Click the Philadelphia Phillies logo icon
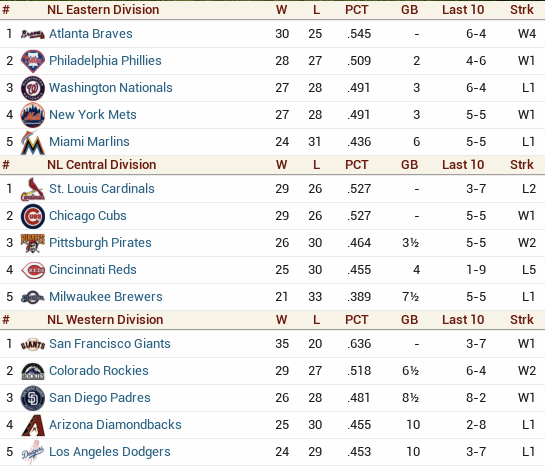 point(33,61)
